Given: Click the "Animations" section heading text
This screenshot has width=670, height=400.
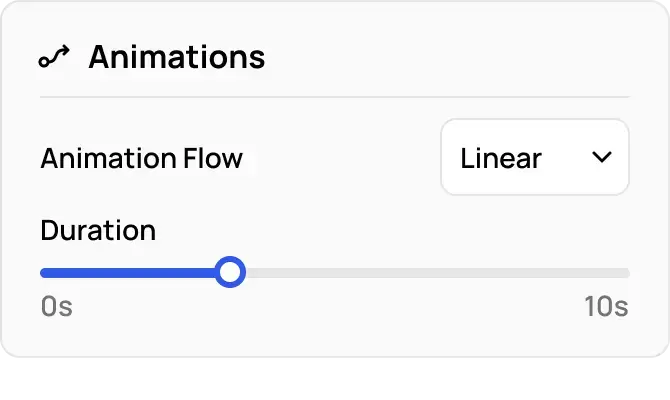Looking at the screenshot, I should (x=177, y=57).
